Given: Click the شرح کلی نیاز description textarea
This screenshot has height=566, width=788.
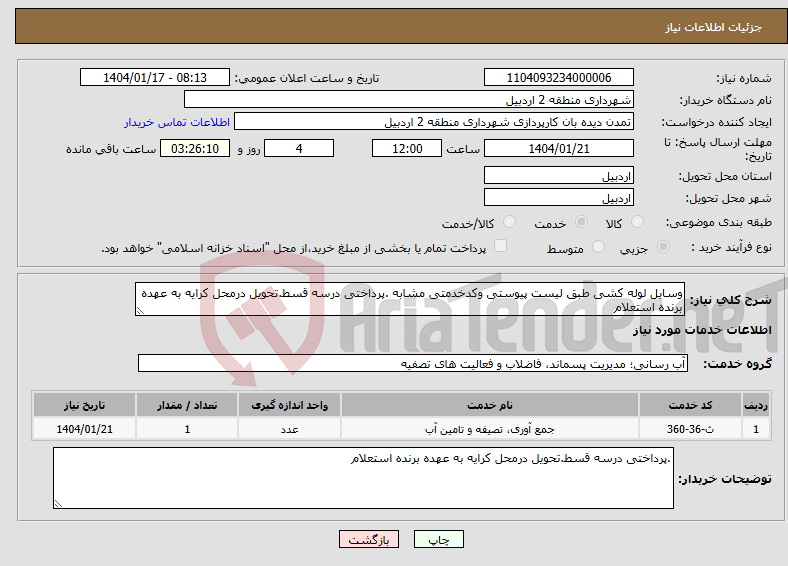Looking at the screenshot, I should 410,299.
